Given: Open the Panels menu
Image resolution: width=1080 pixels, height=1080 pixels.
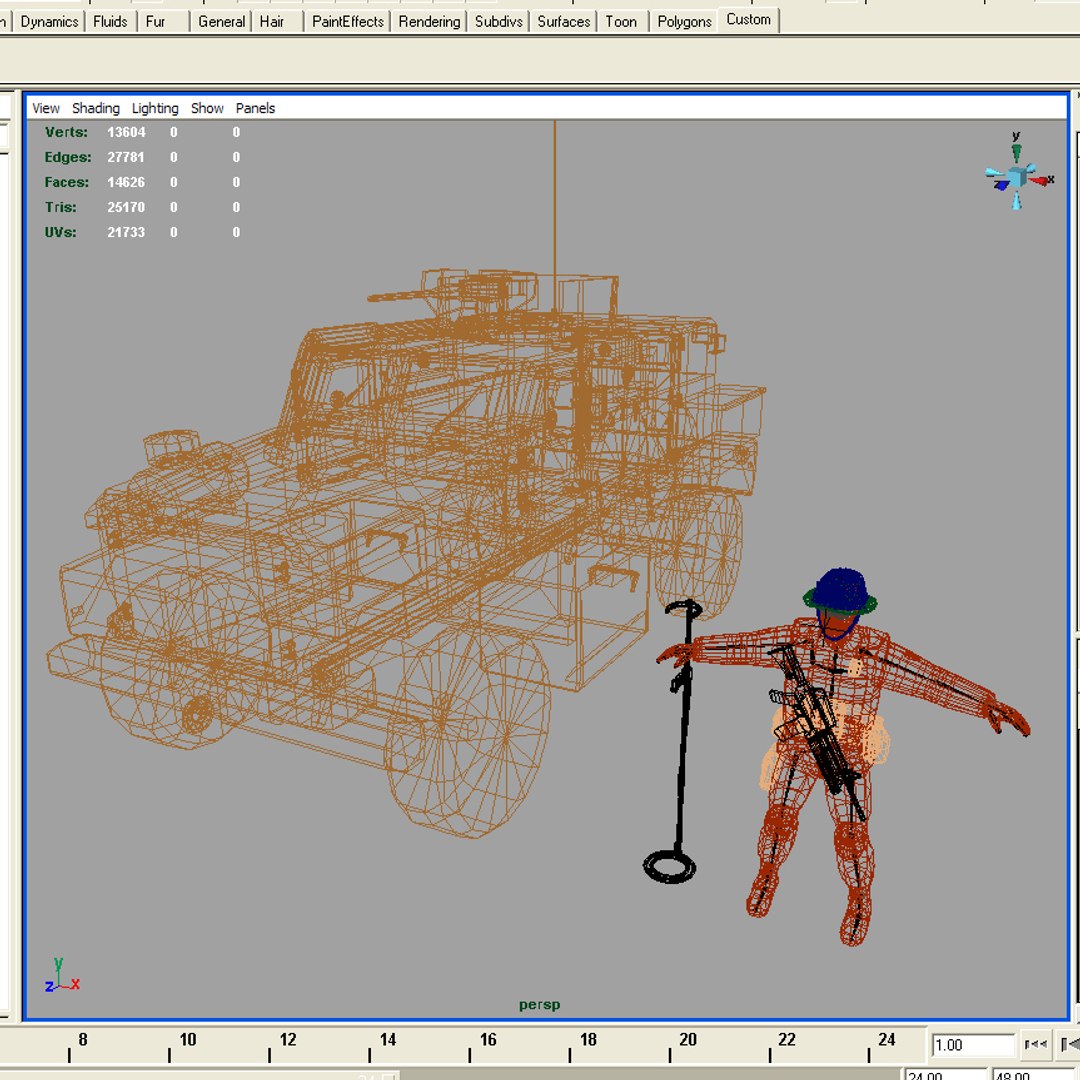Looking at the screenshot, I should point(255,108).
